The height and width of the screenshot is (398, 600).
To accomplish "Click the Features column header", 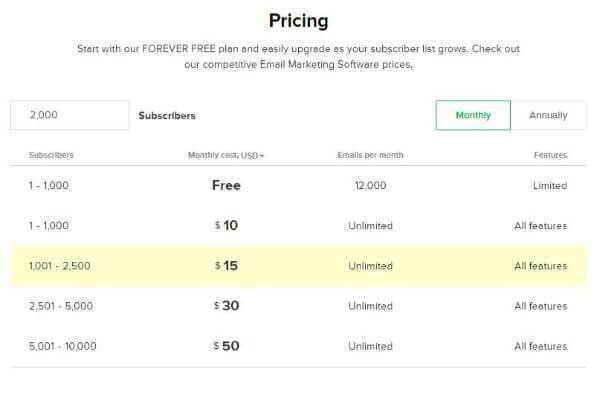I will tap(550, 155).
